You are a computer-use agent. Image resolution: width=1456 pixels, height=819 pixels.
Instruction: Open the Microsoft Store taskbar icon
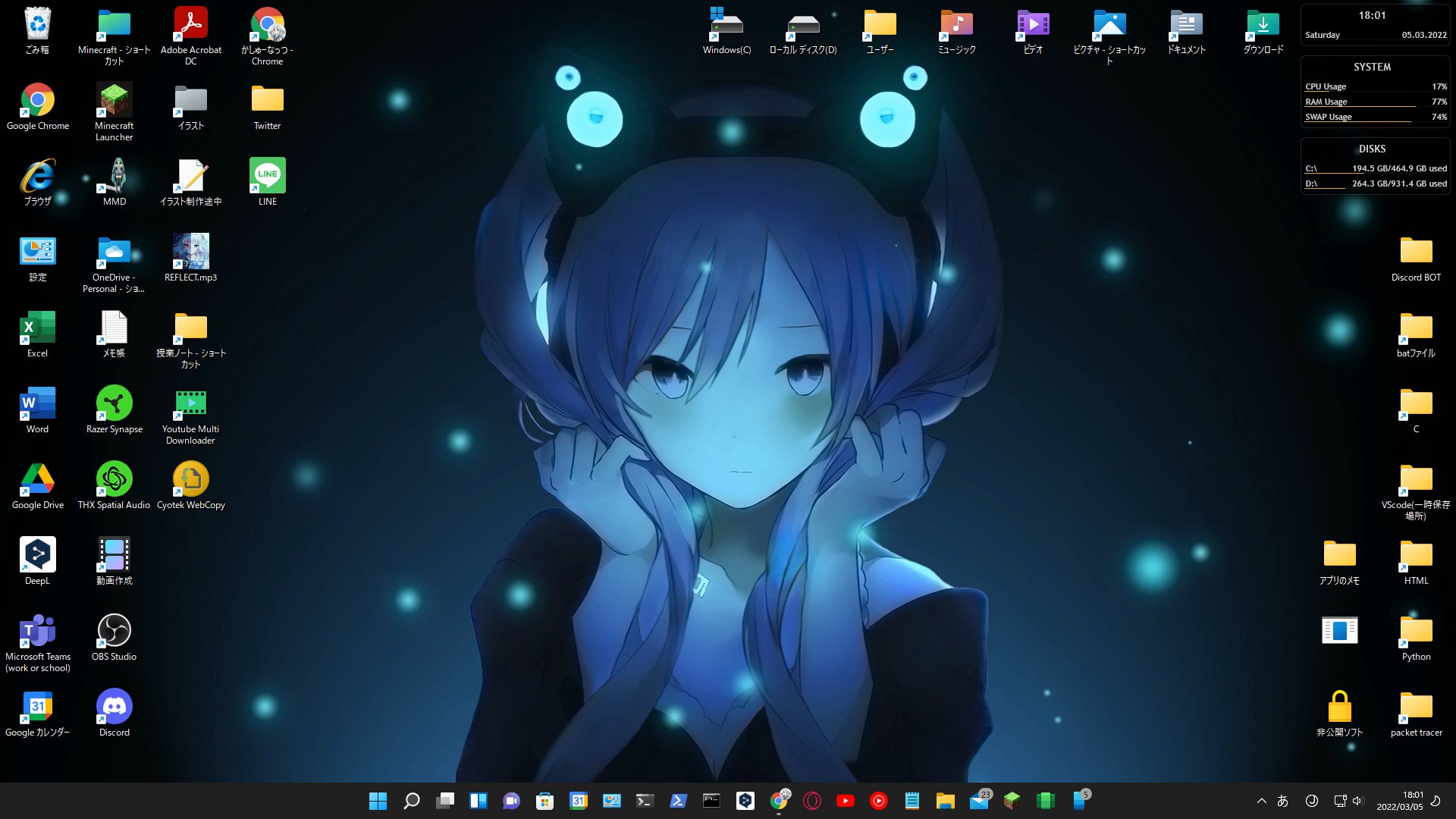point(544,801)
